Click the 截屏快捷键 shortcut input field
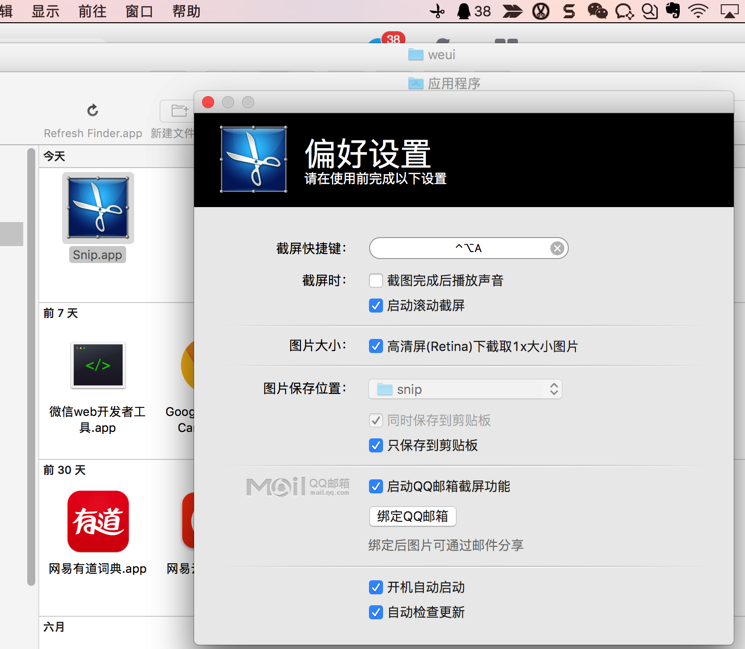This screenshot has width=745, height=649. 468,248
